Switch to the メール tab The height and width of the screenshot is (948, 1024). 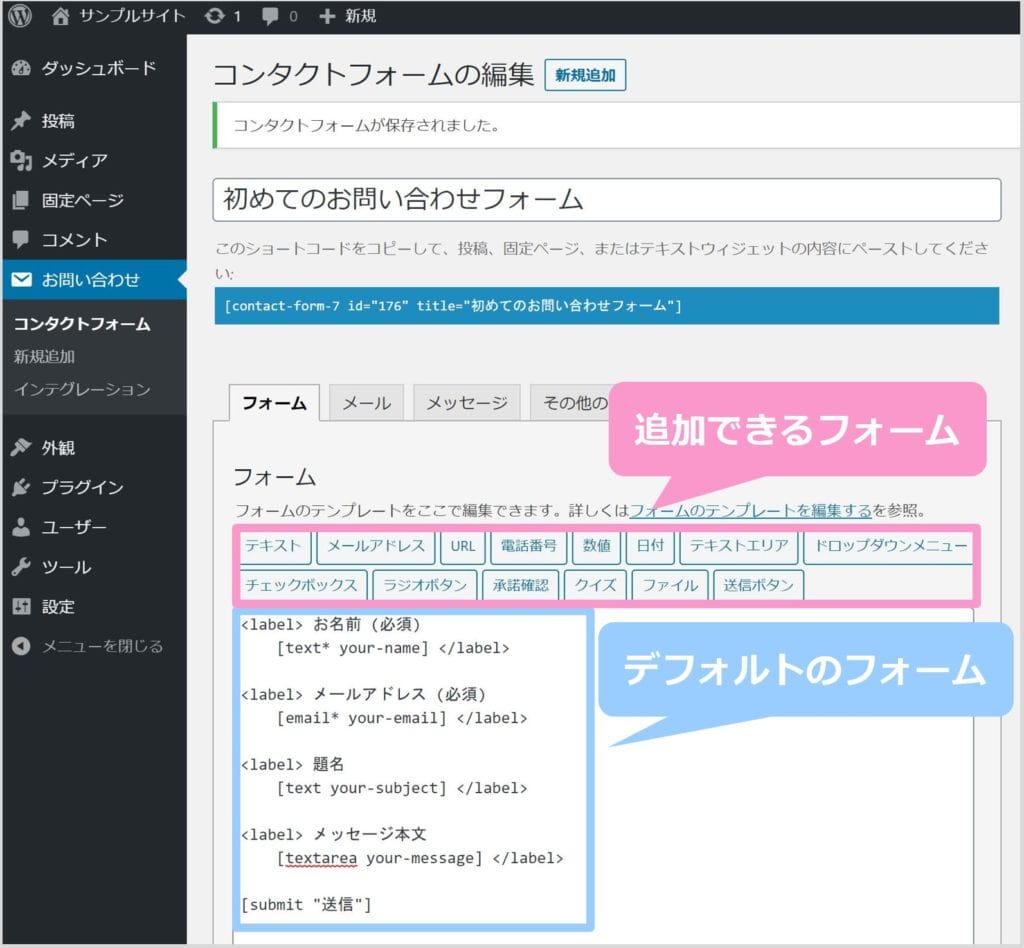[366, 403]
